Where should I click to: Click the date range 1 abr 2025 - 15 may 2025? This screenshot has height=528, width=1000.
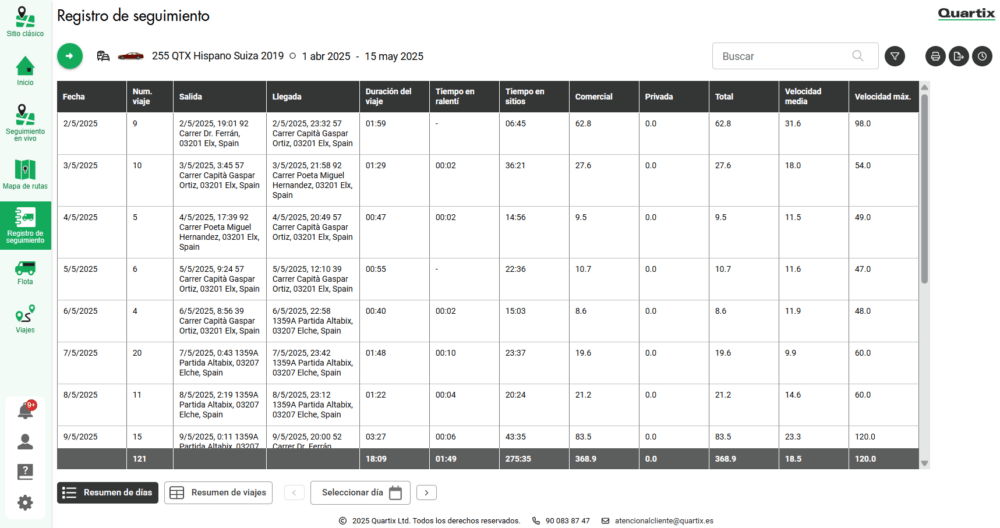pos(362,56)
